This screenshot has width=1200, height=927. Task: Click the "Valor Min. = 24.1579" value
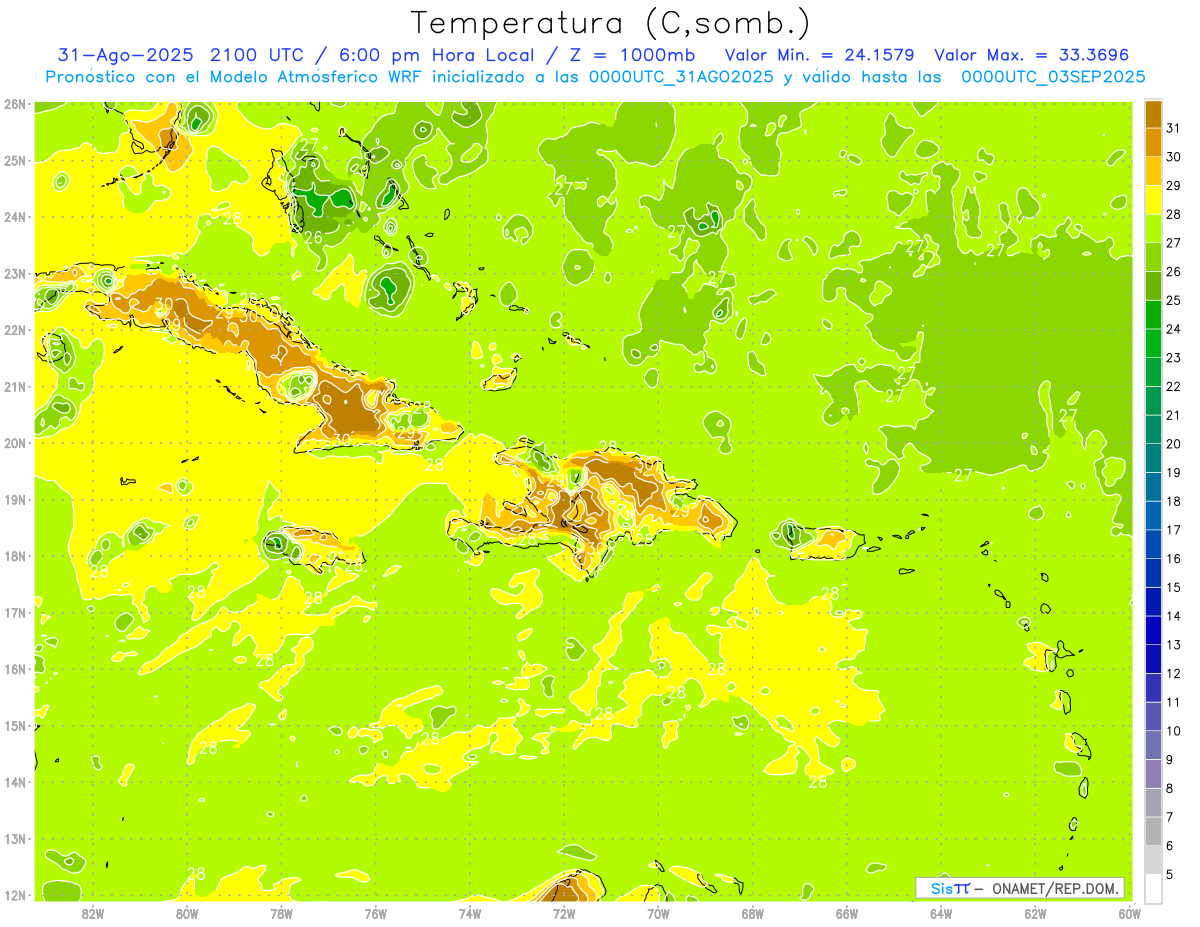(819, 55)
